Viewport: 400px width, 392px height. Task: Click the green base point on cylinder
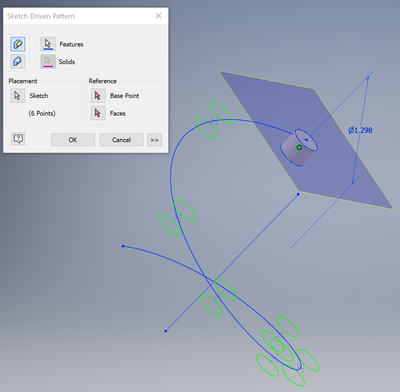pyautogui.click(x=299, y=147)
